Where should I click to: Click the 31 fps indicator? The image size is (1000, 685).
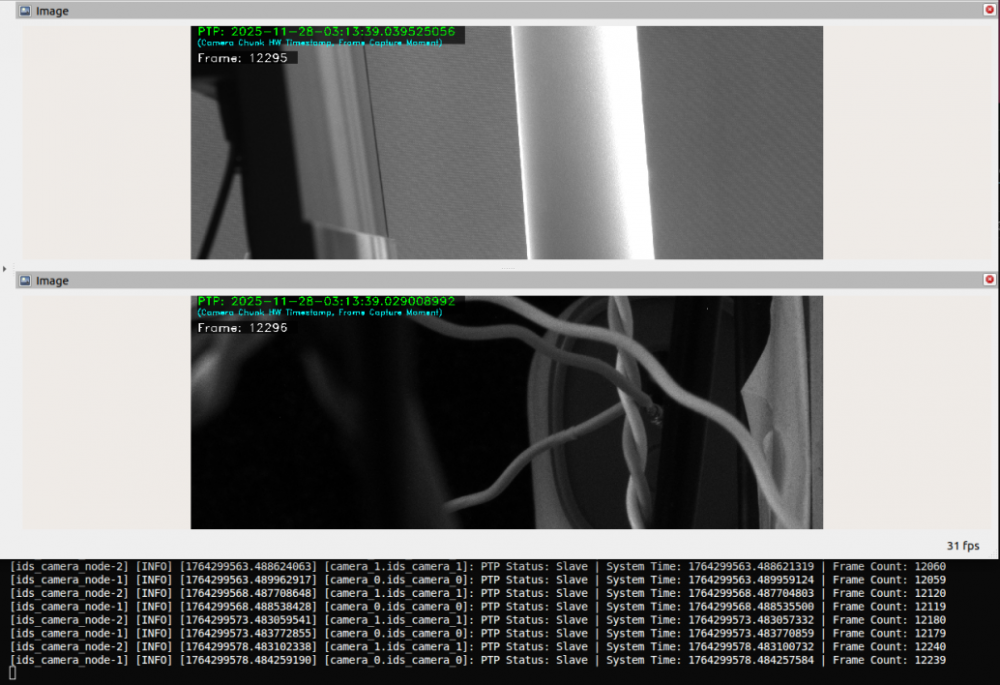tap(962, 546)
